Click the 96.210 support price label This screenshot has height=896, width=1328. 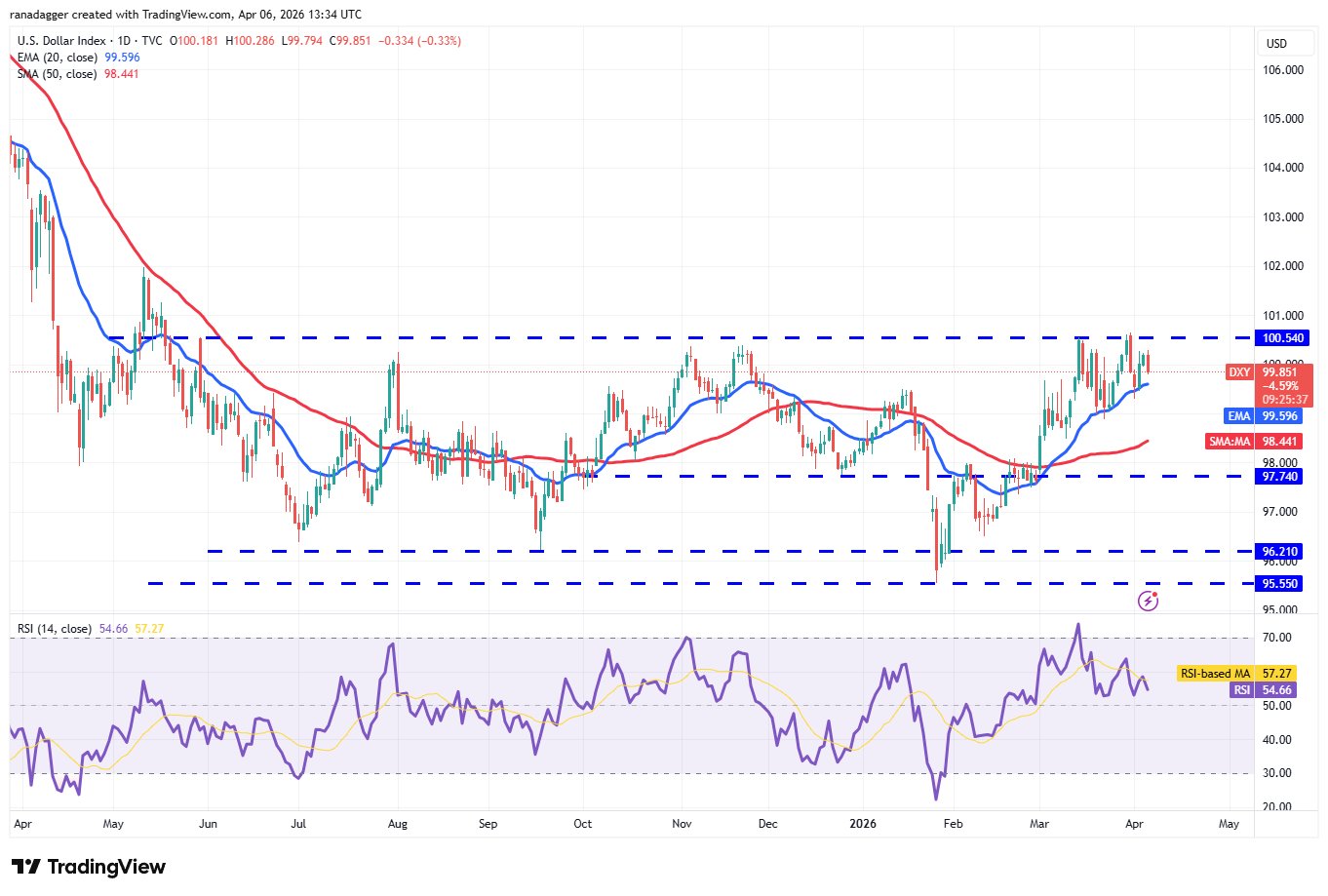(x=1281, y=552)
